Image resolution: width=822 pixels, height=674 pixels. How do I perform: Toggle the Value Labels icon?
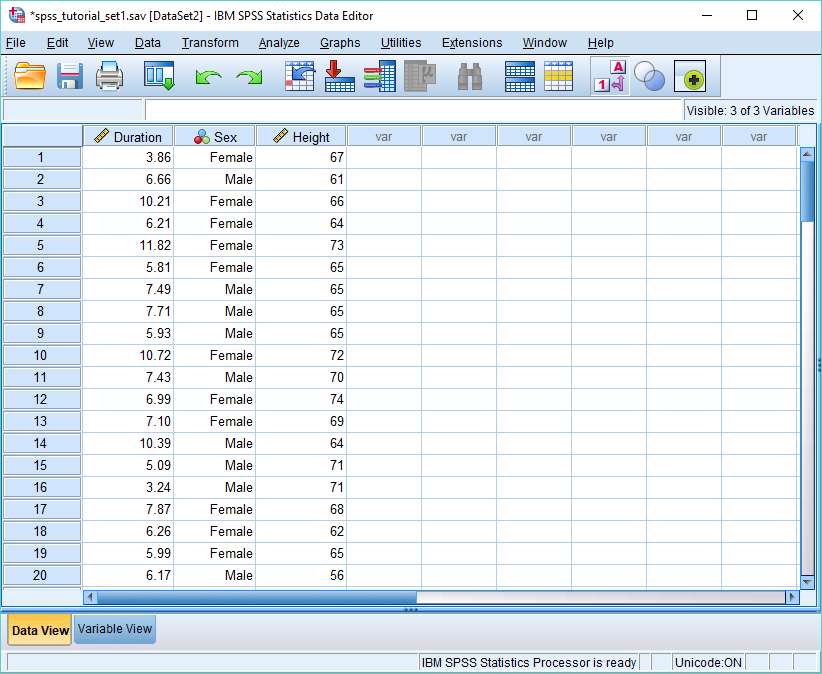[x=610, y=77]
